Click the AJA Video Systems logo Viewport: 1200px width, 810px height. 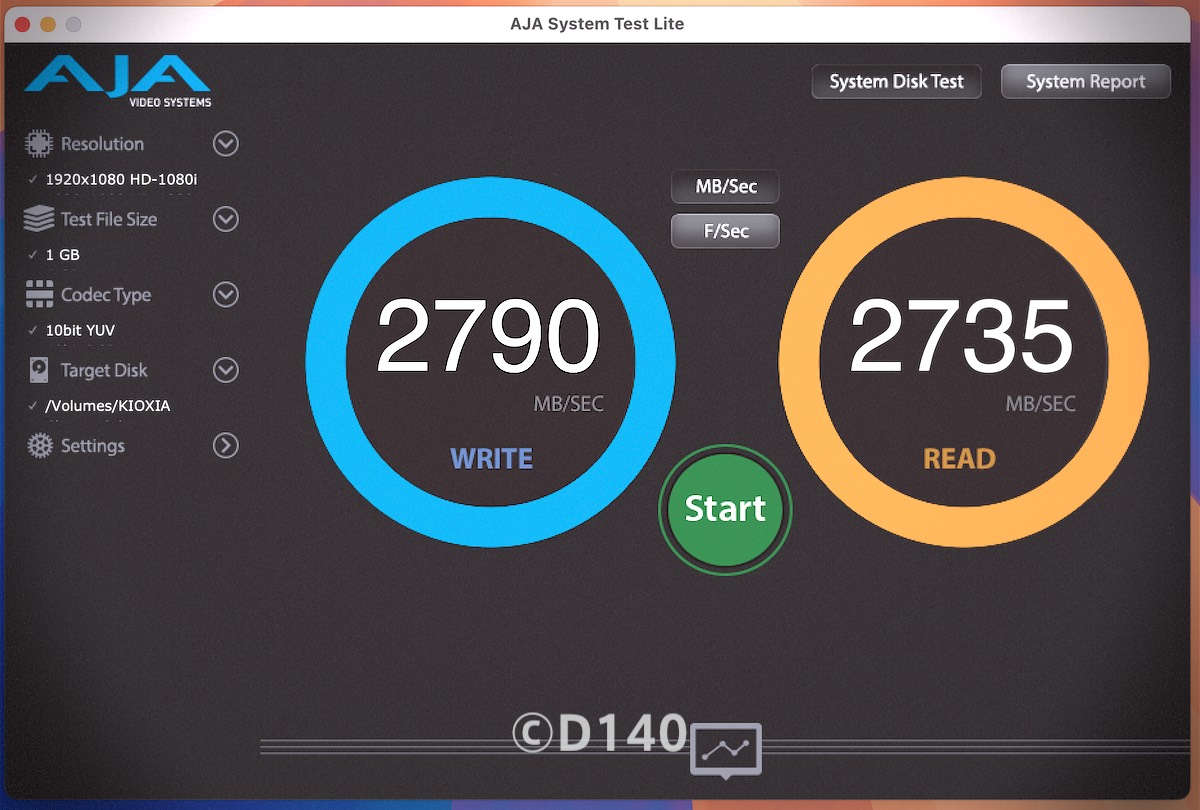click(x=118, y=80)
